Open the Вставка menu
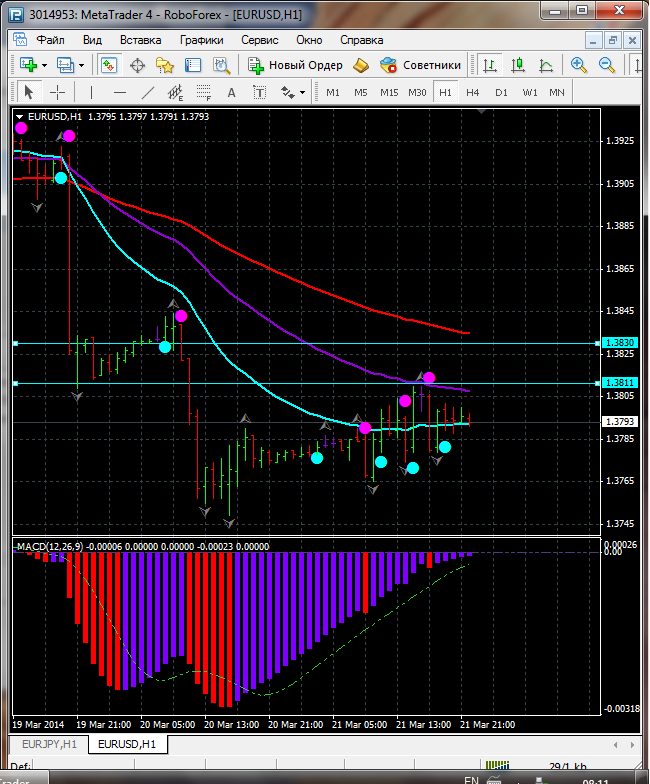The image size is (650, 784). 140,40
